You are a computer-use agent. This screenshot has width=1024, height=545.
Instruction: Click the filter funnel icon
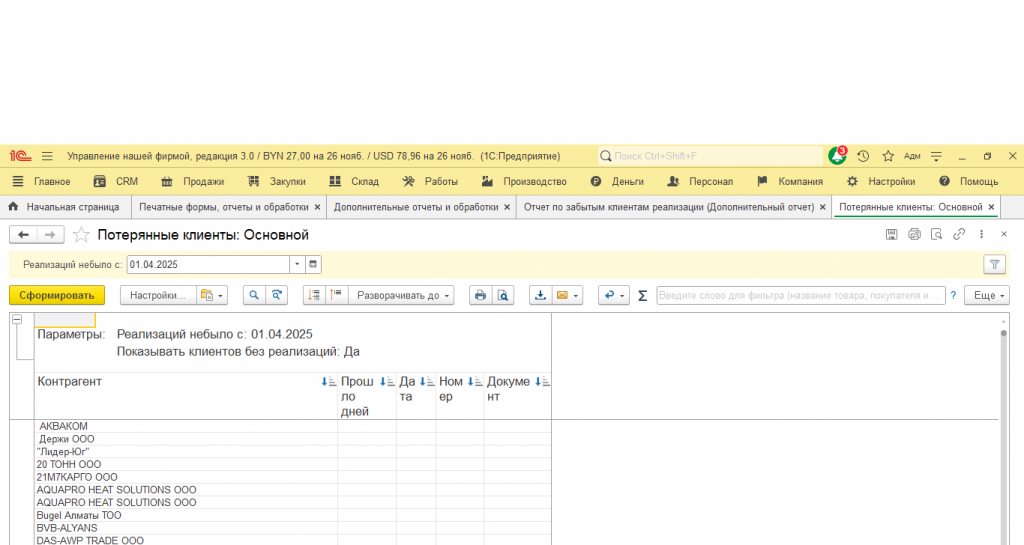[994, 264]
